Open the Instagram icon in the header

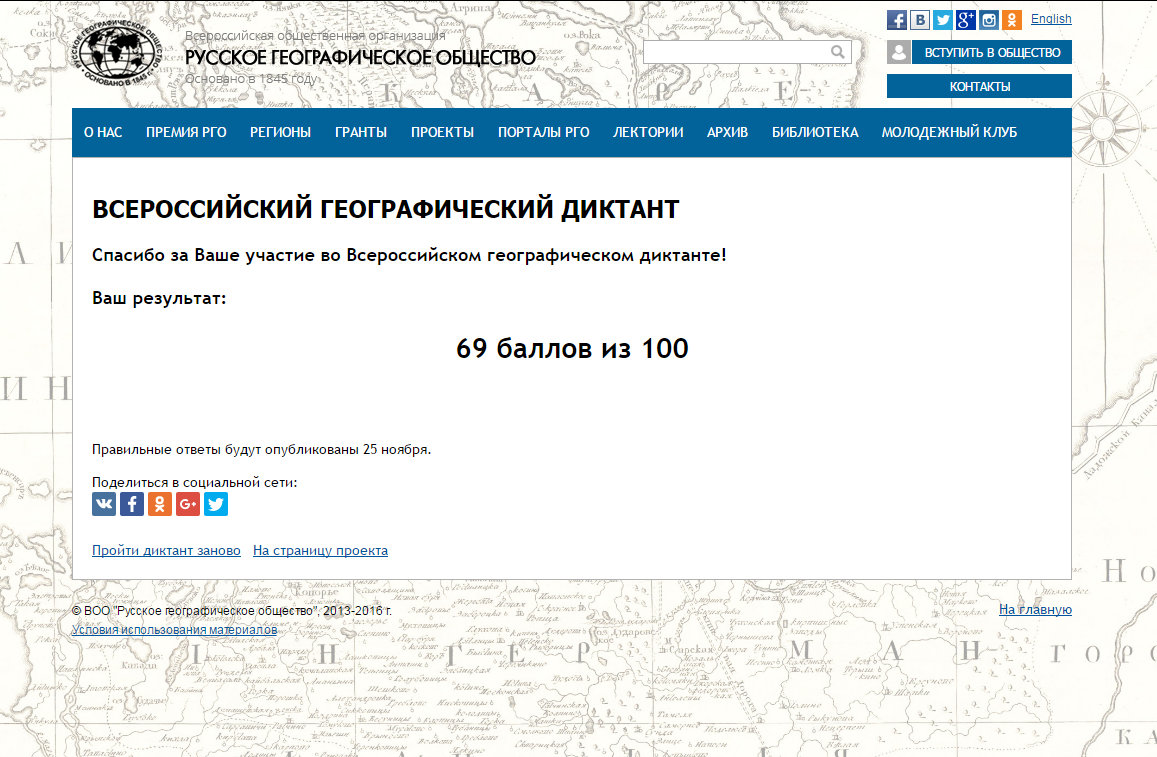click(989, 20)
